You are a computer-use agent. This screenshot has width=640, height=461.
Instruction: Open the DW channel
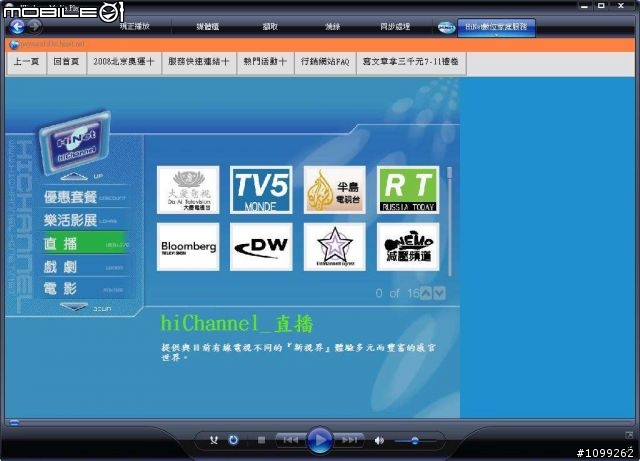tap(261, 247)
